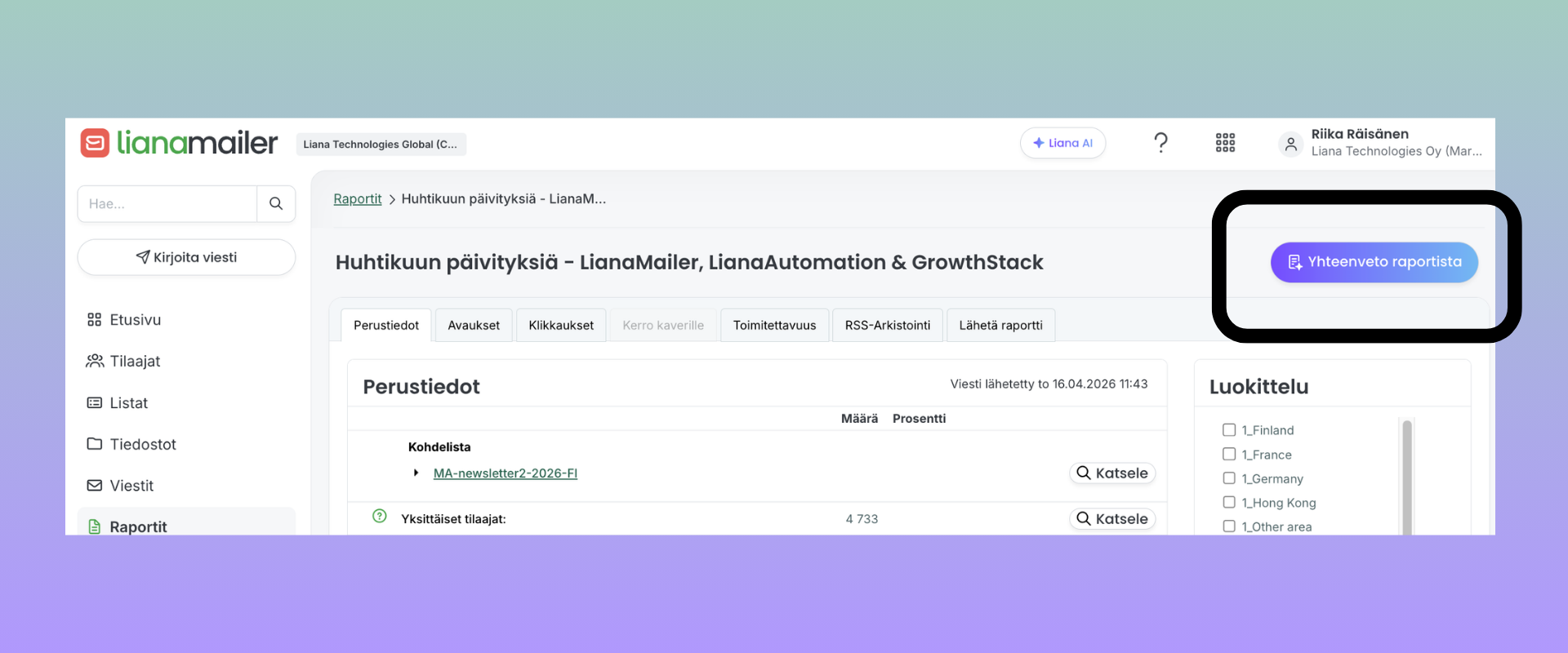The width and height of the screenshot is (1568, 653).
Task: Open the MA-newsletter2-2026-FI link
Action: [x=506, y=473]
